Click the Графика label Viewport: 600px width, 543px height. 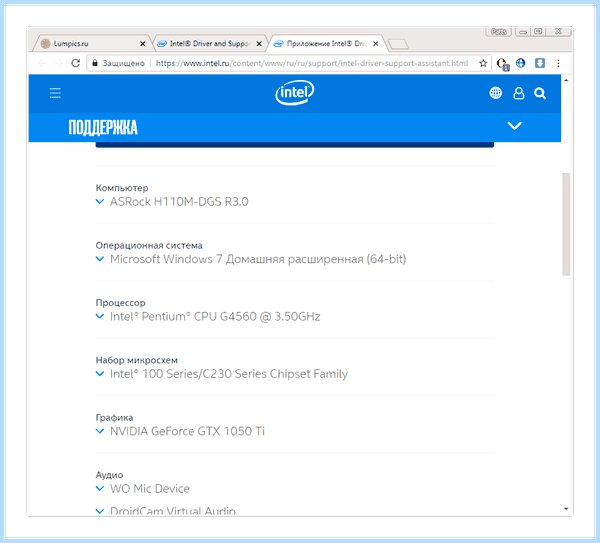pos(114,417)
